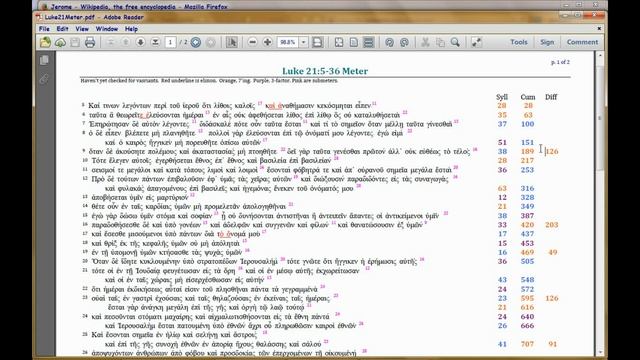Jump to last page arrow icon
This screenshot has width=640, height=360.
click(155, 42)
